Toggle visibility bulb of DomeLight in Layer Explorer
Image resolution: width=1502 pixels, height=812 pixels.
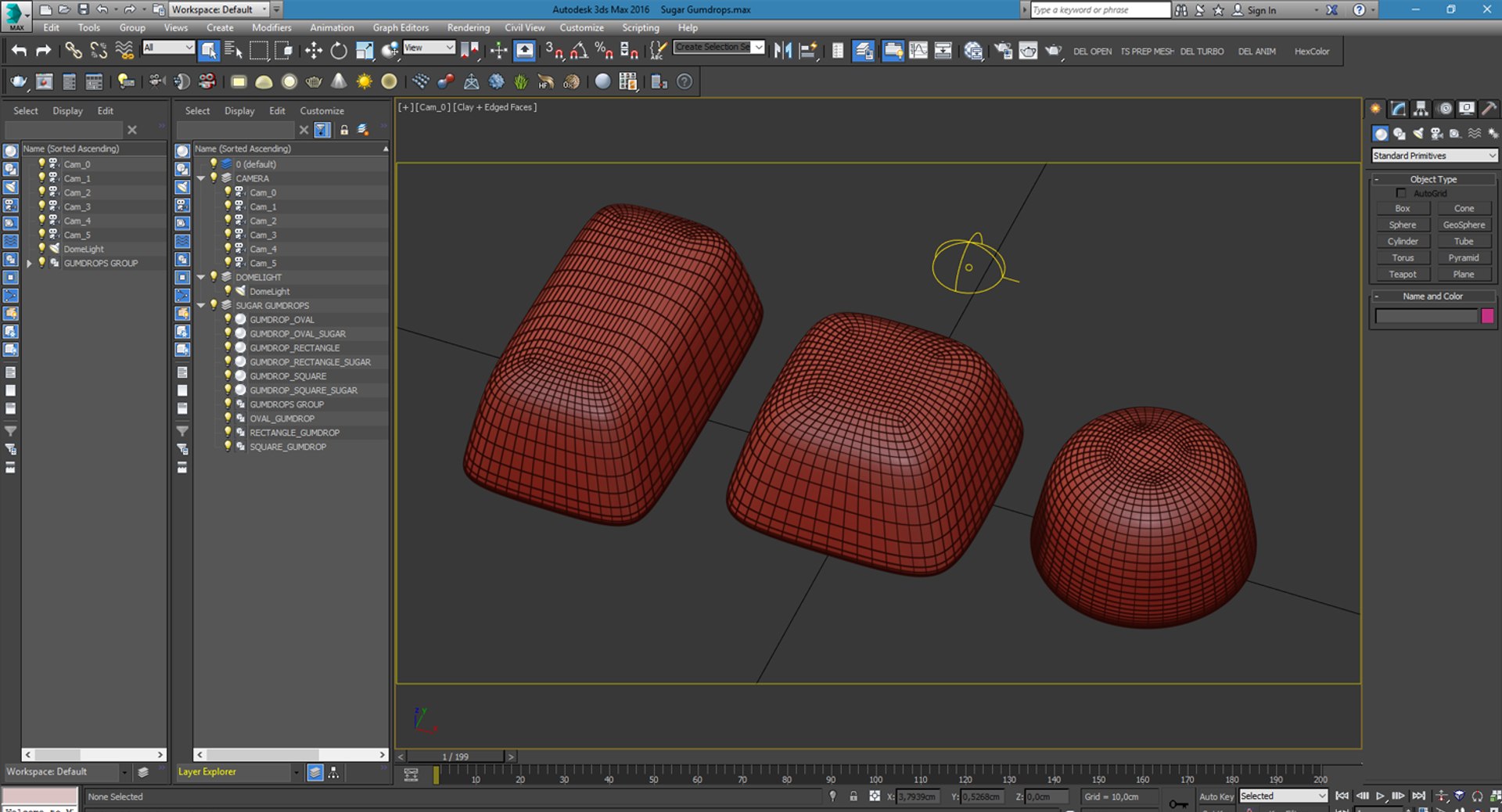(228, 291)
